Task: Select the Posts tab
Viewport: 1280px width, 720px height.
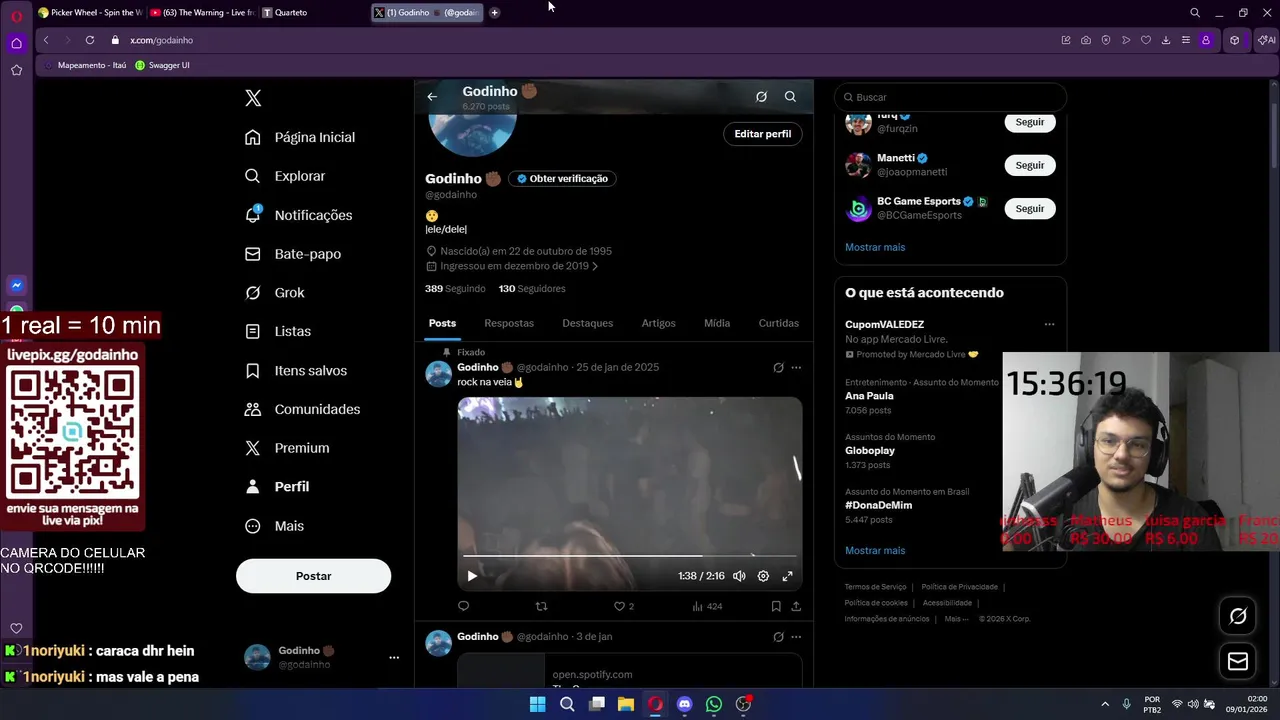Action: pos(442,323)
